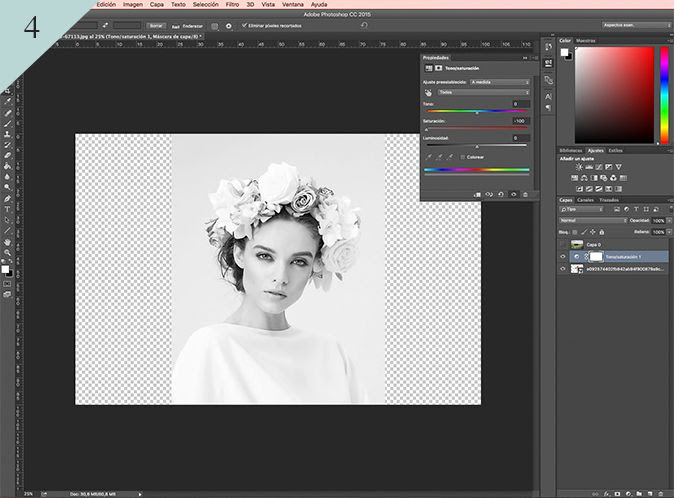The image size is (675, 498).
Task: Select the Type tool in toolbox
Action: [x=7, y=209]
